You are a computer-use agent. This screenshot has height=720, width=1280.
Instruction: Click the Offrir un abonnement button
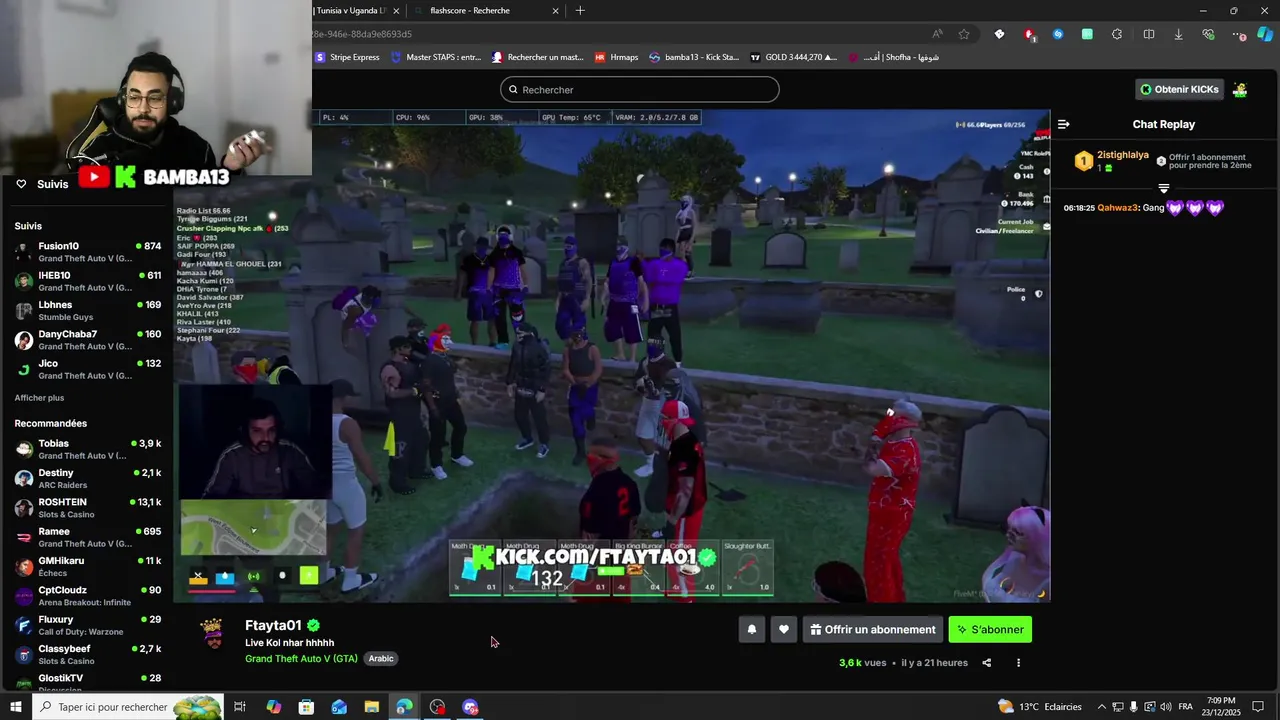873,630
